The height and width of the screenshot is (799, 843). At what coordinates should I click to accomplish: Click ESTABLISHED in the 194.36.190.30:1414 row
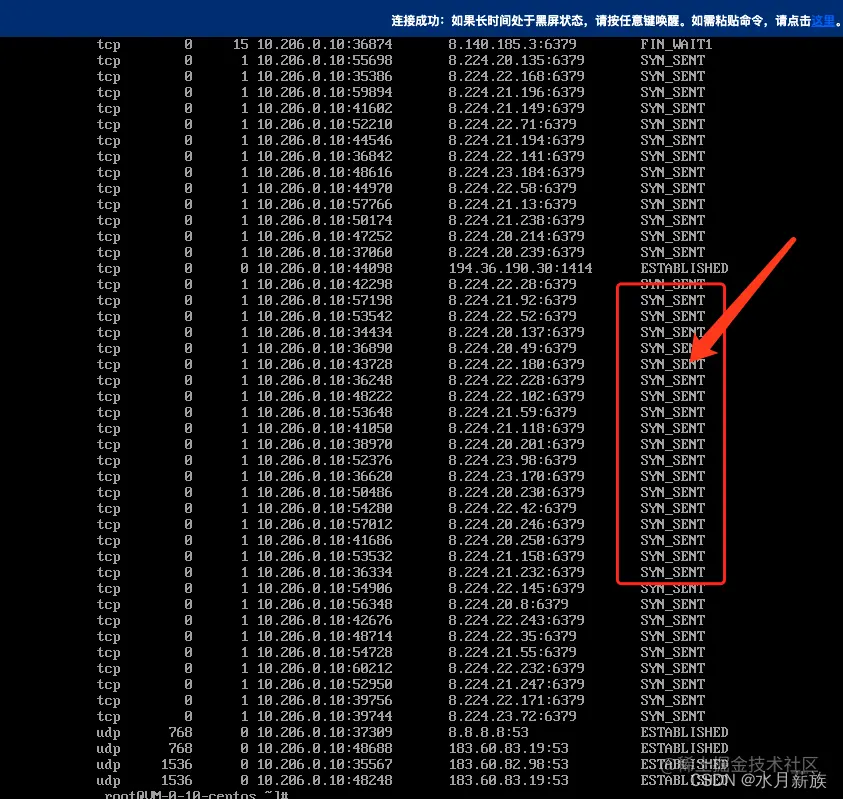pos(684,268)
